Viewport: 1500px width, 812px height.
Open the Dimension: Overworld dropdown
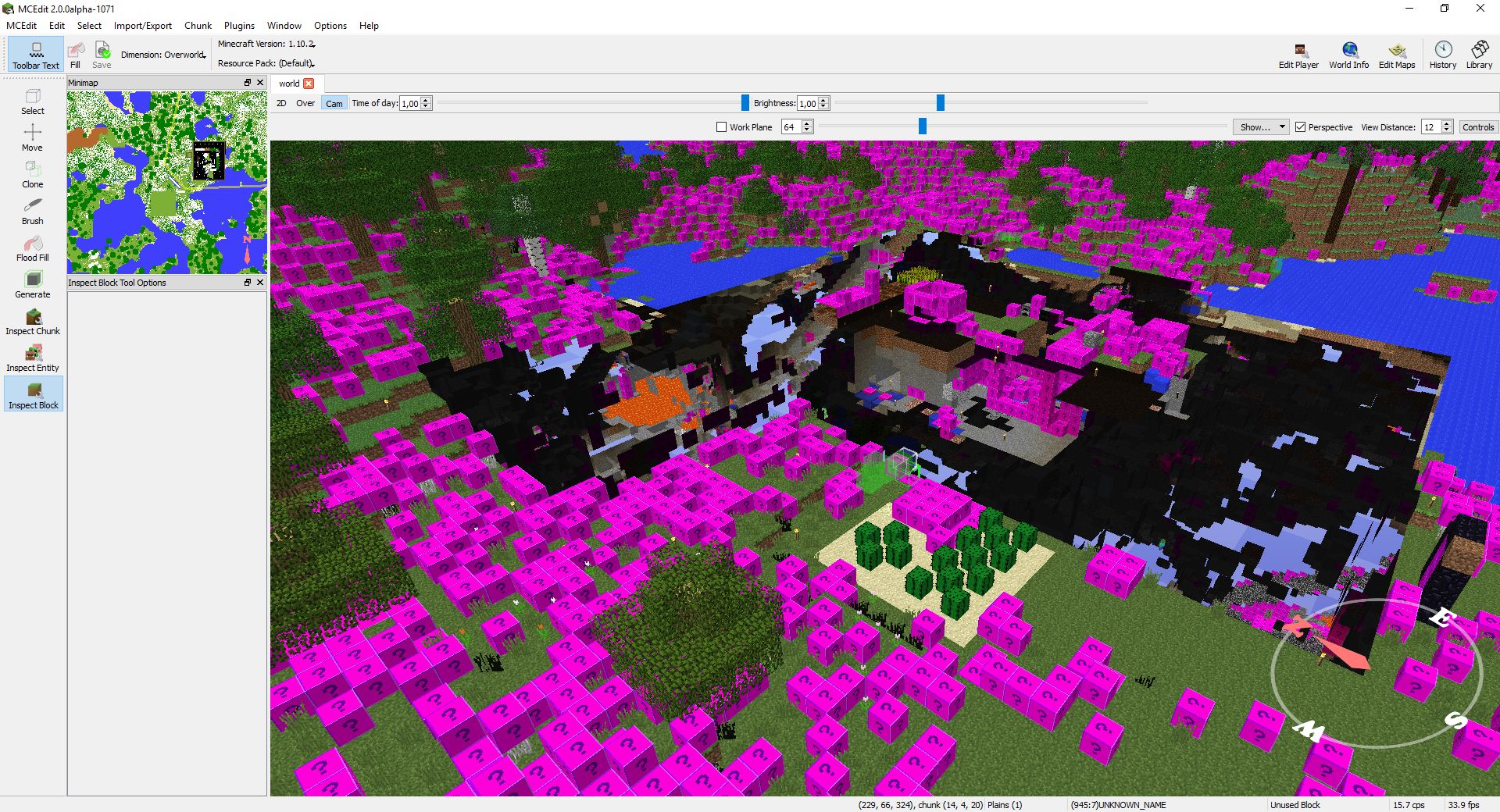[163, 55]
